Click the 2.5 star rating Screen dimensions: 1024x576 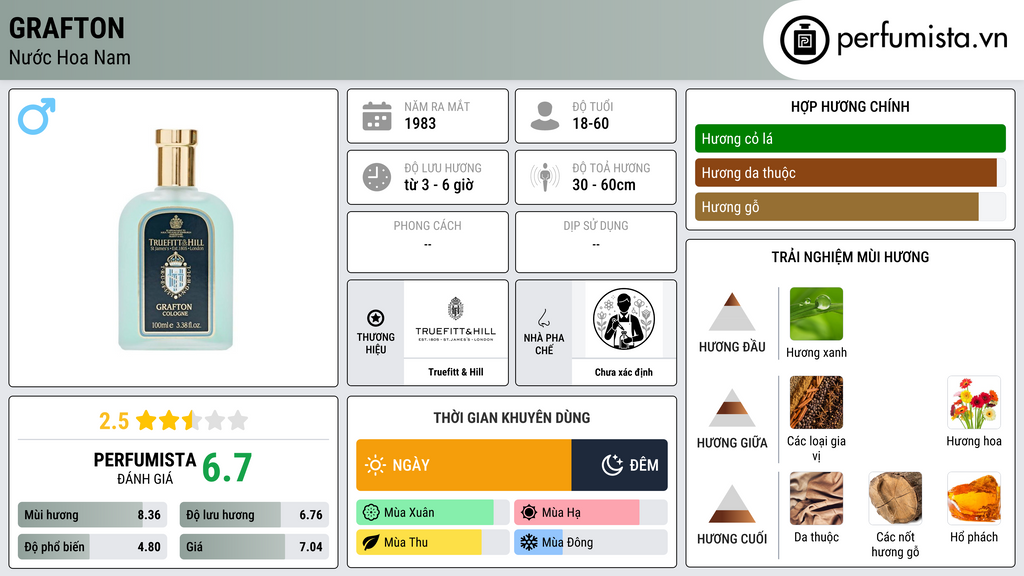pos(173,421)
